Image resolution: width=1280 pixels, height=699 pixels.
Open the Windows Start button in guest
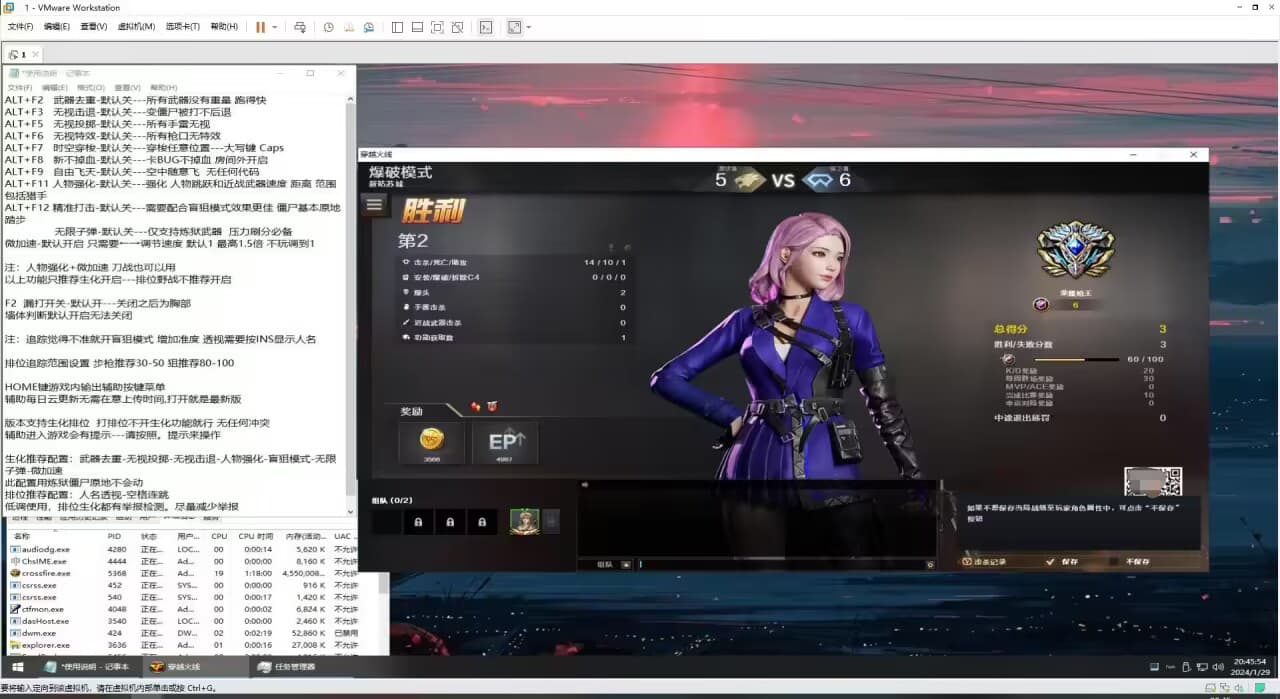18,667
